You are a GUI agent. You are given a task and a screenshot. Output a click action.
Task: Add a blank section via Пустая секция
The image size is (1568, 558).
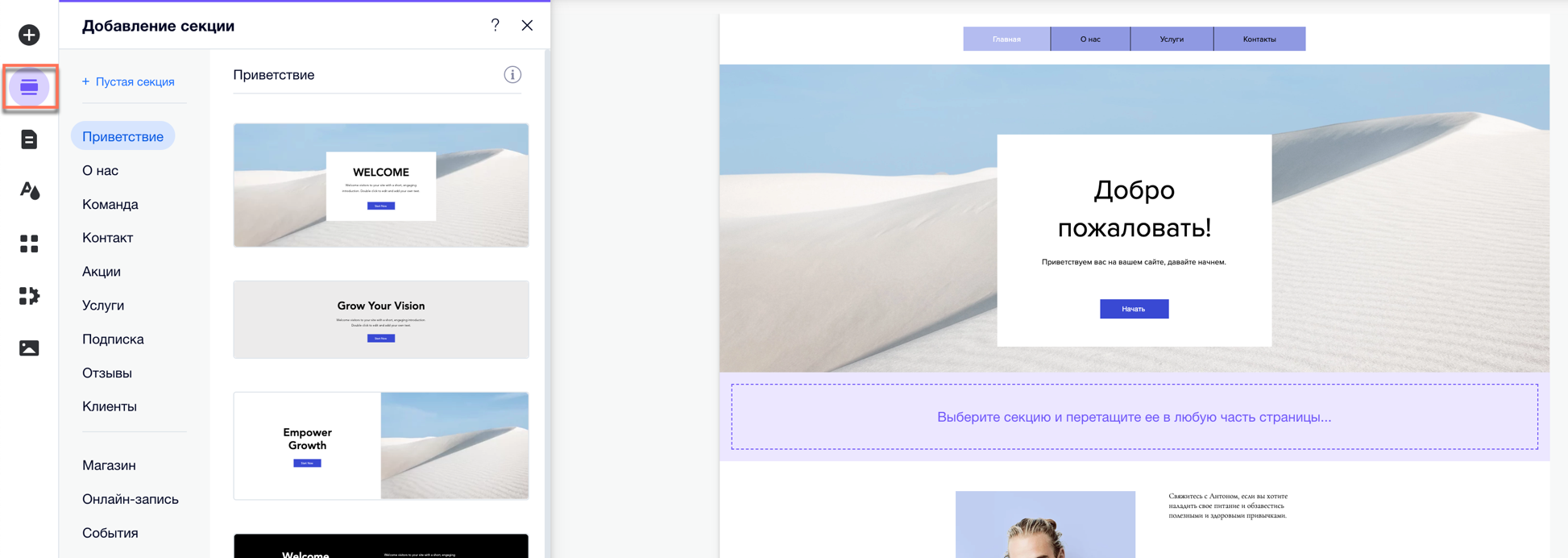pos(128,81)
